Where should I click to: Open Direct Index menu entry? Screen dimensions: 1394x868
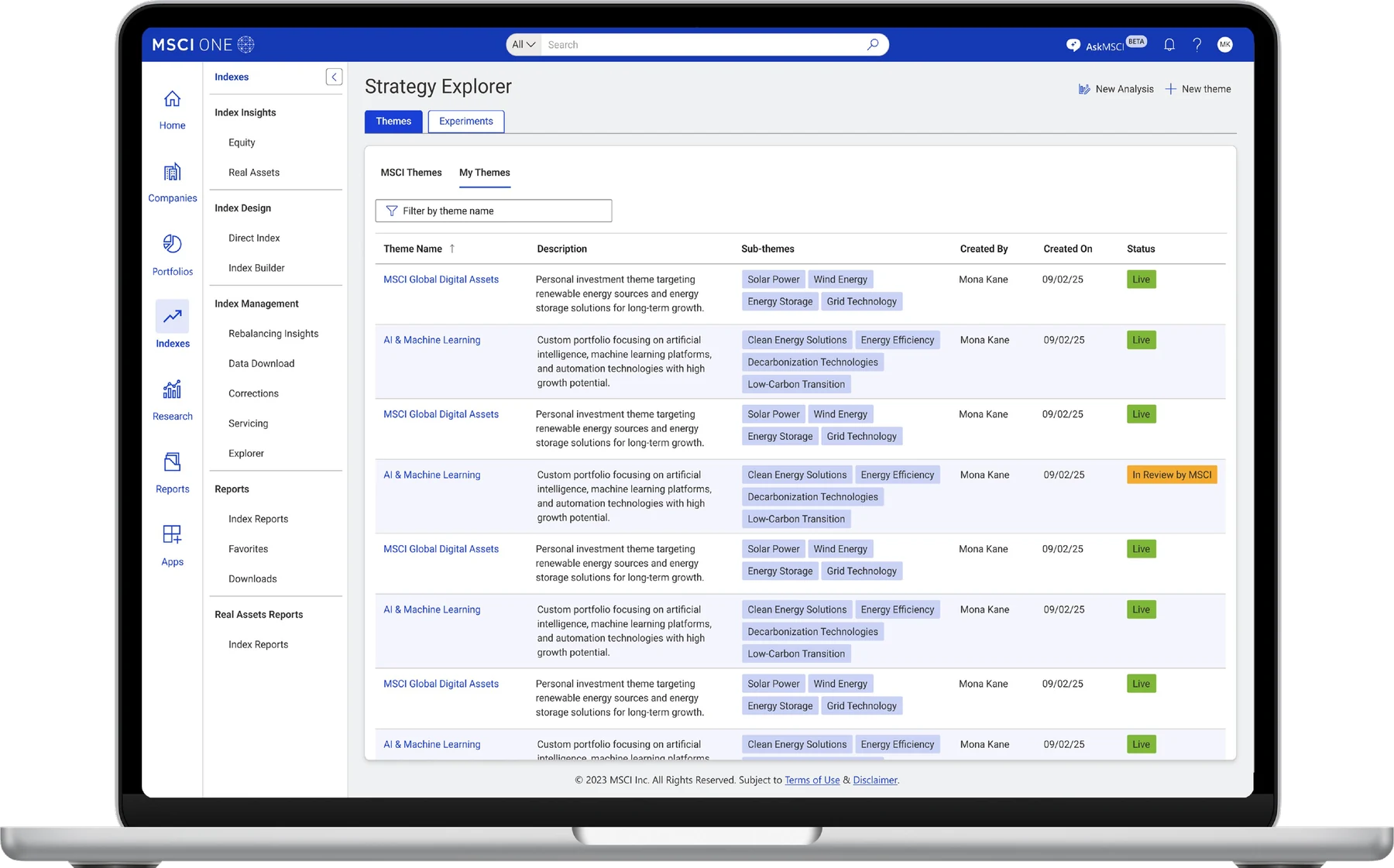pos(254,238)
